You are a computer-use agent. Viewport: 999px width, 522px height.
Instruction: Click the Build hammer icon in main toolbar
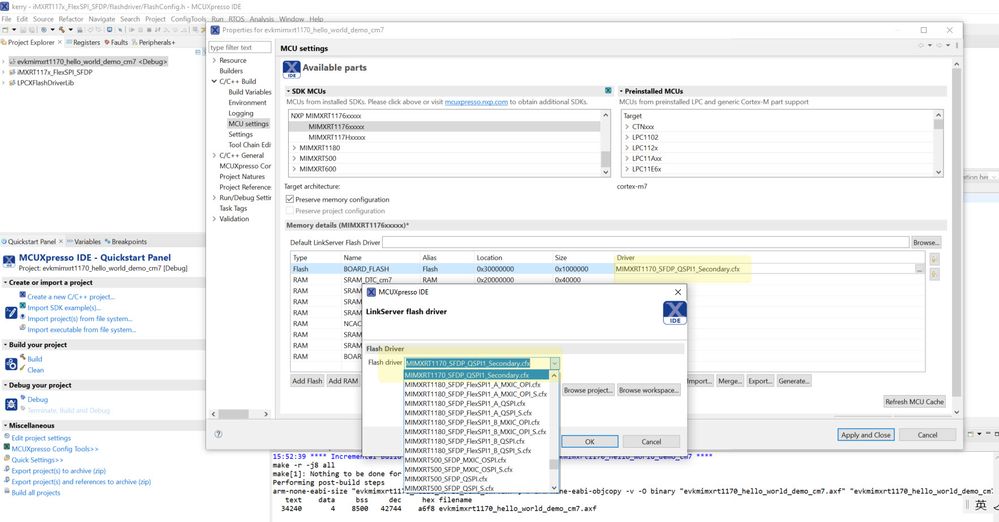coord(62,29)
